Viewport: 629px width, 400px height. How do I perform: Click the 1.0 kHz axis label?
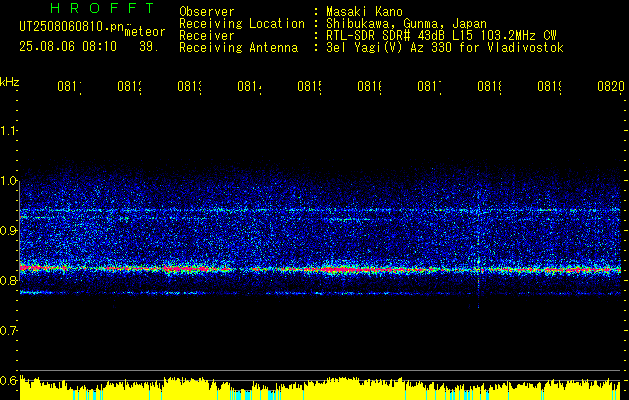(x=9, y=181)
